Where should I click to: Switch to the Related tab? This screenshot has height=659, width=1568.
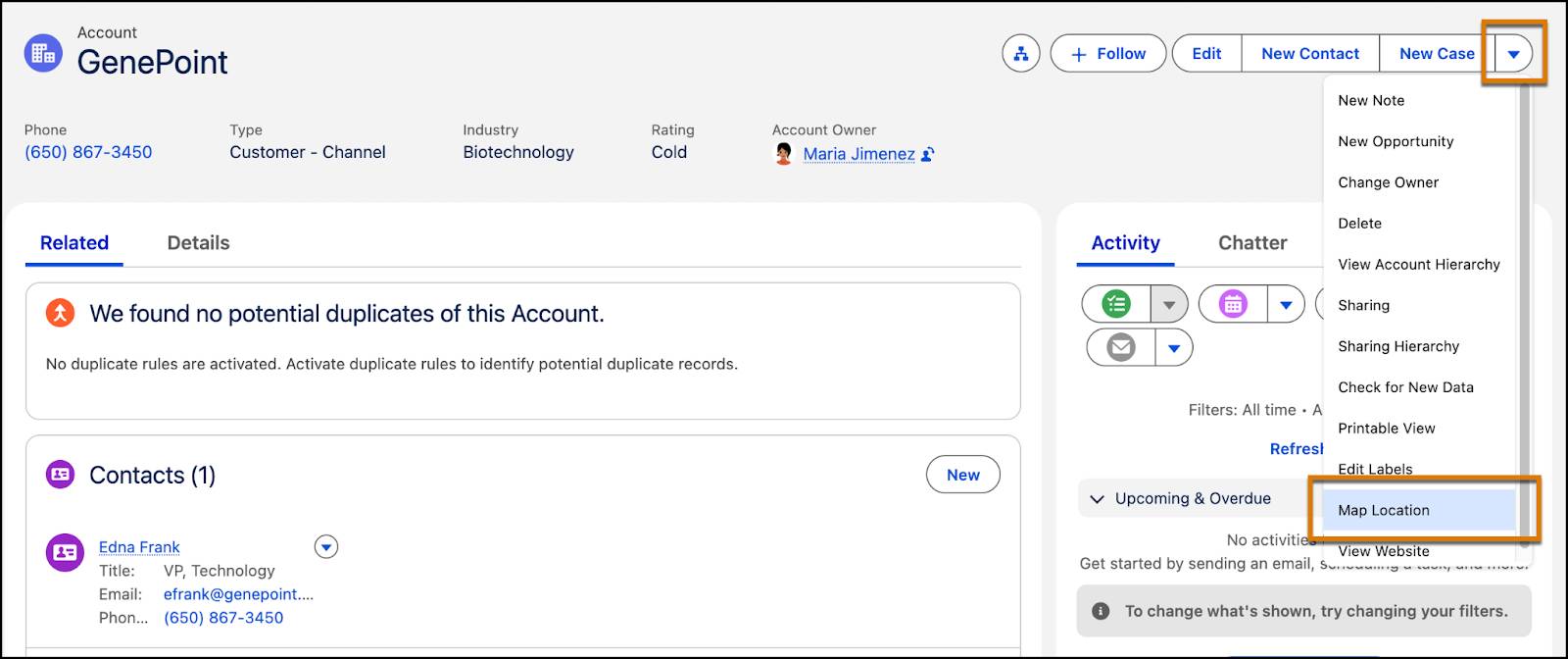(74, 243)
